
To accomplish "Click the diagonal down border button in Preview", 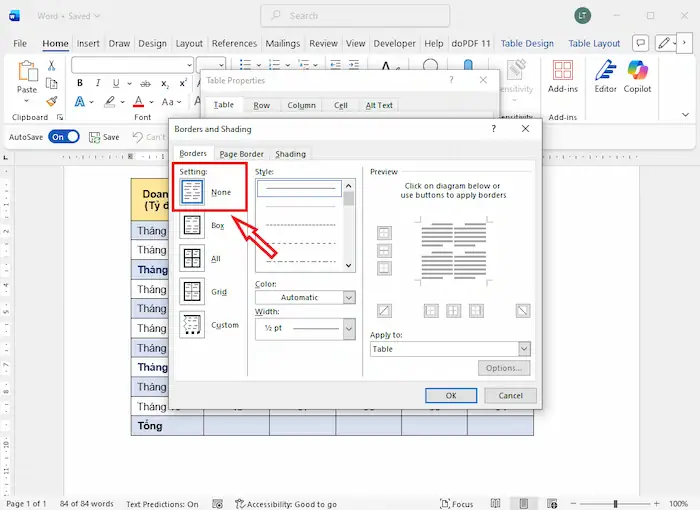I will [x=522, y=311].
